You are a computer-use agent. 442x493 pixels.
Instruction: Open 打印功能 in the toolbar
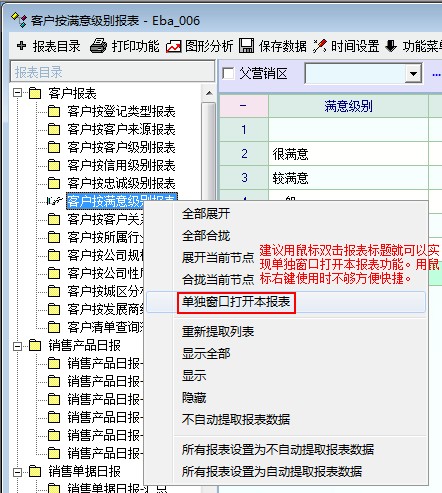[x=135, y=46]
